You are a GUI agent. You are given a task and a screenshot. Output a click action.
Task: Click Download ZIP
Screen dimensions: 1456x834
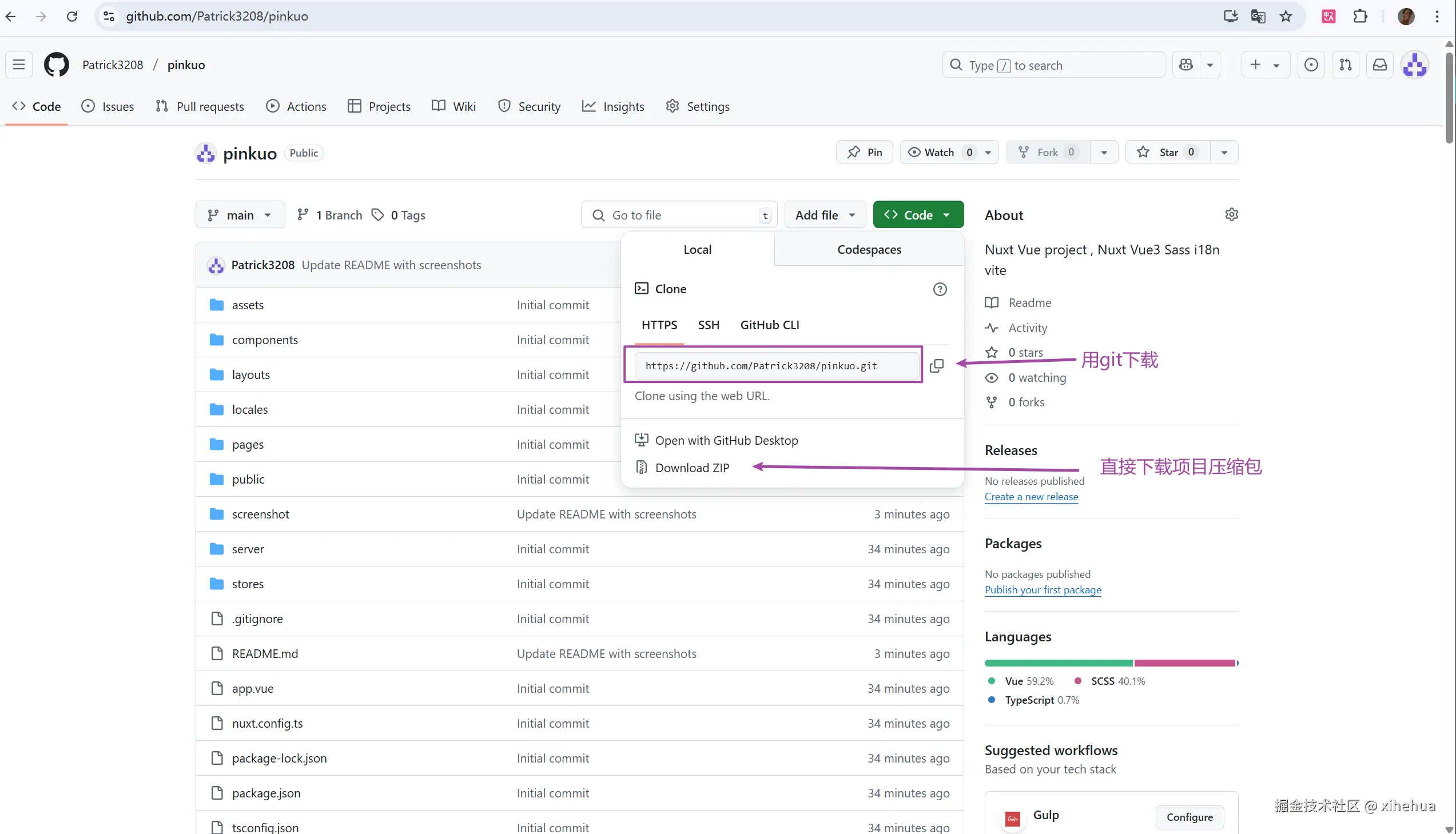pyautogui.click(x=691, y=468)
